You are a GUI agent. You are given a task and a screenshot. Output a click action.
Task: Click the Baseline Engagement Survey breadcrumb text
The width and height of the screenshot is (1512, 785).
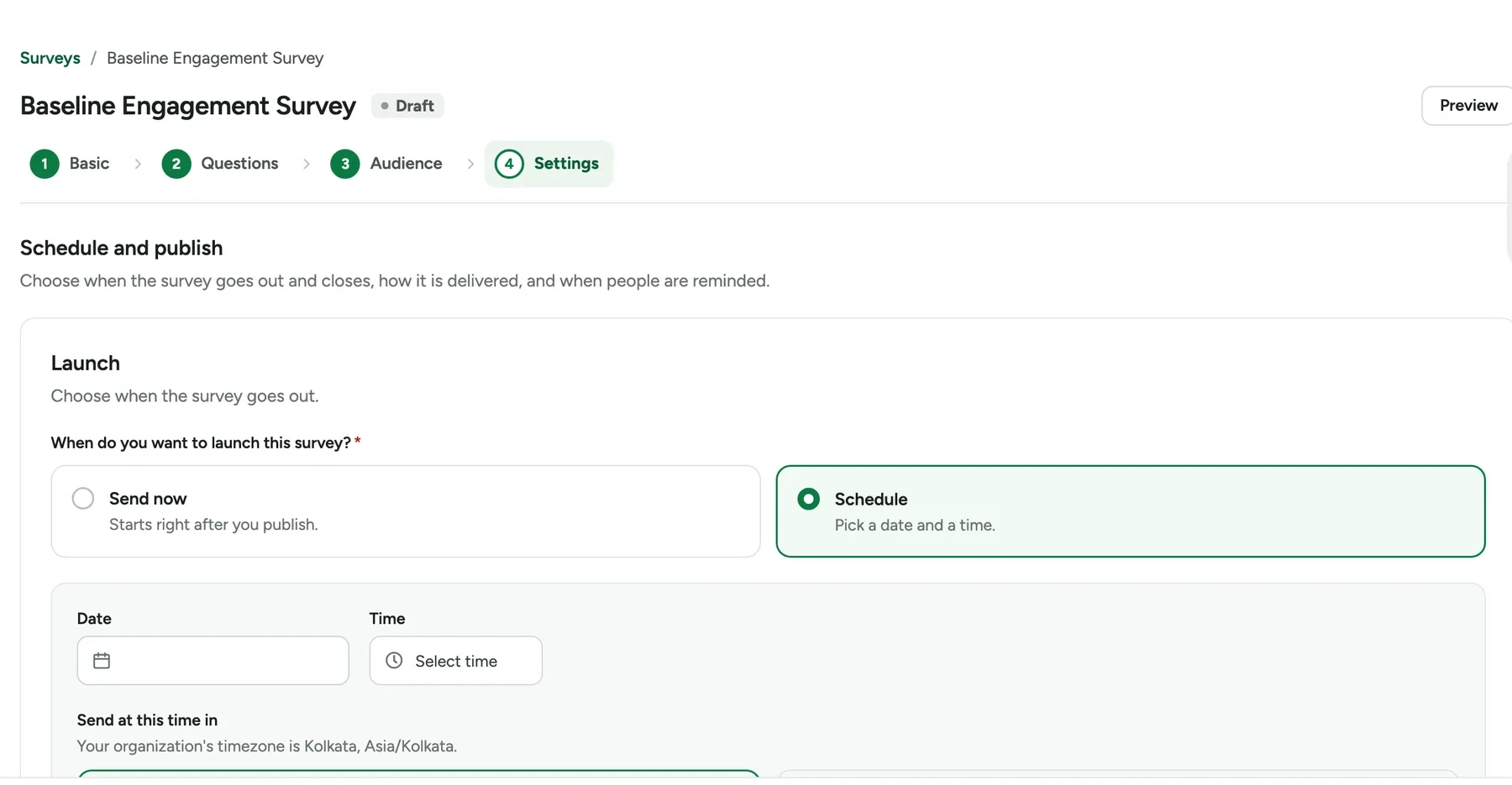(215, 58)
